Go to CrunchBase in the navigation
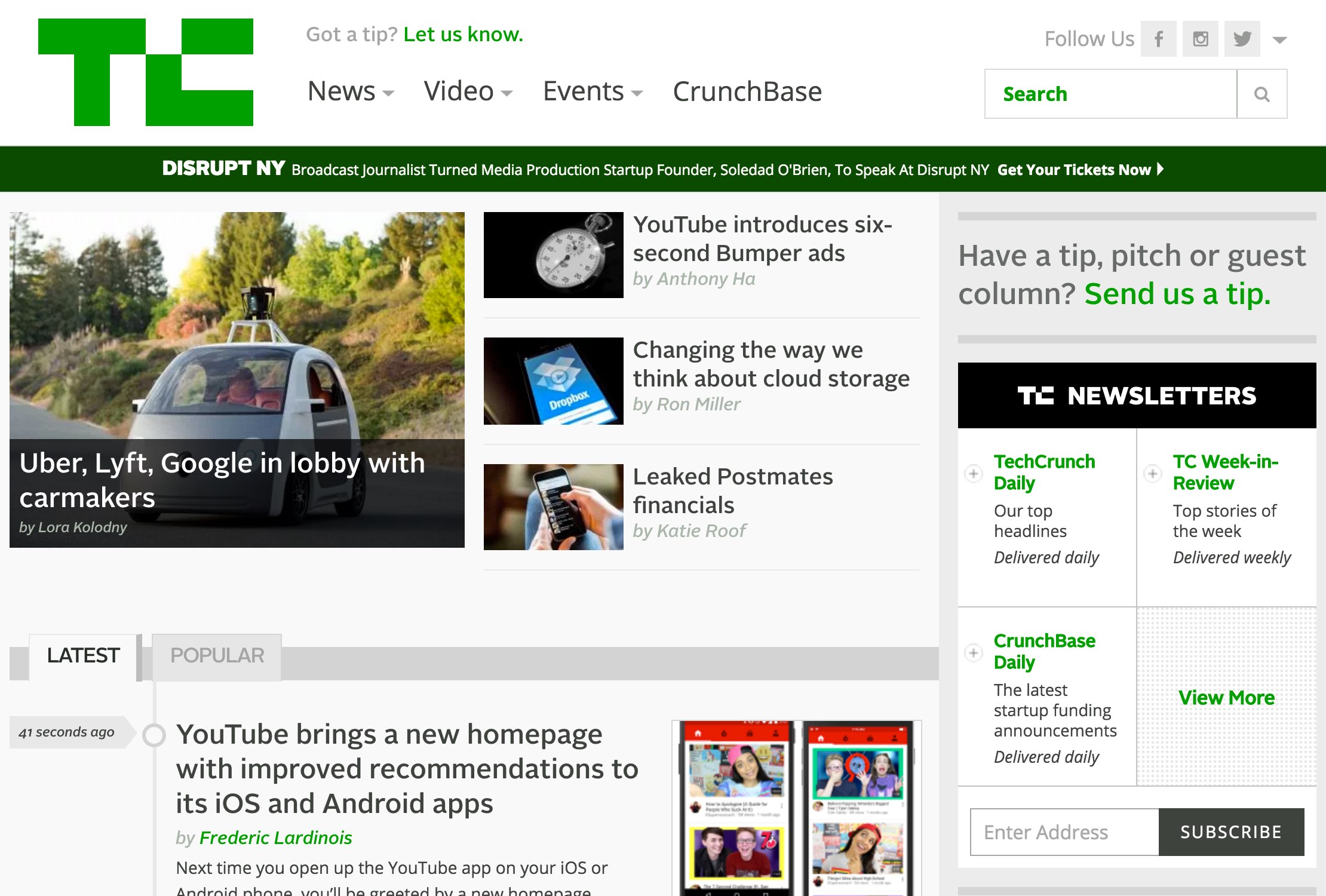Screen dimensions: 1326x896 747,91
